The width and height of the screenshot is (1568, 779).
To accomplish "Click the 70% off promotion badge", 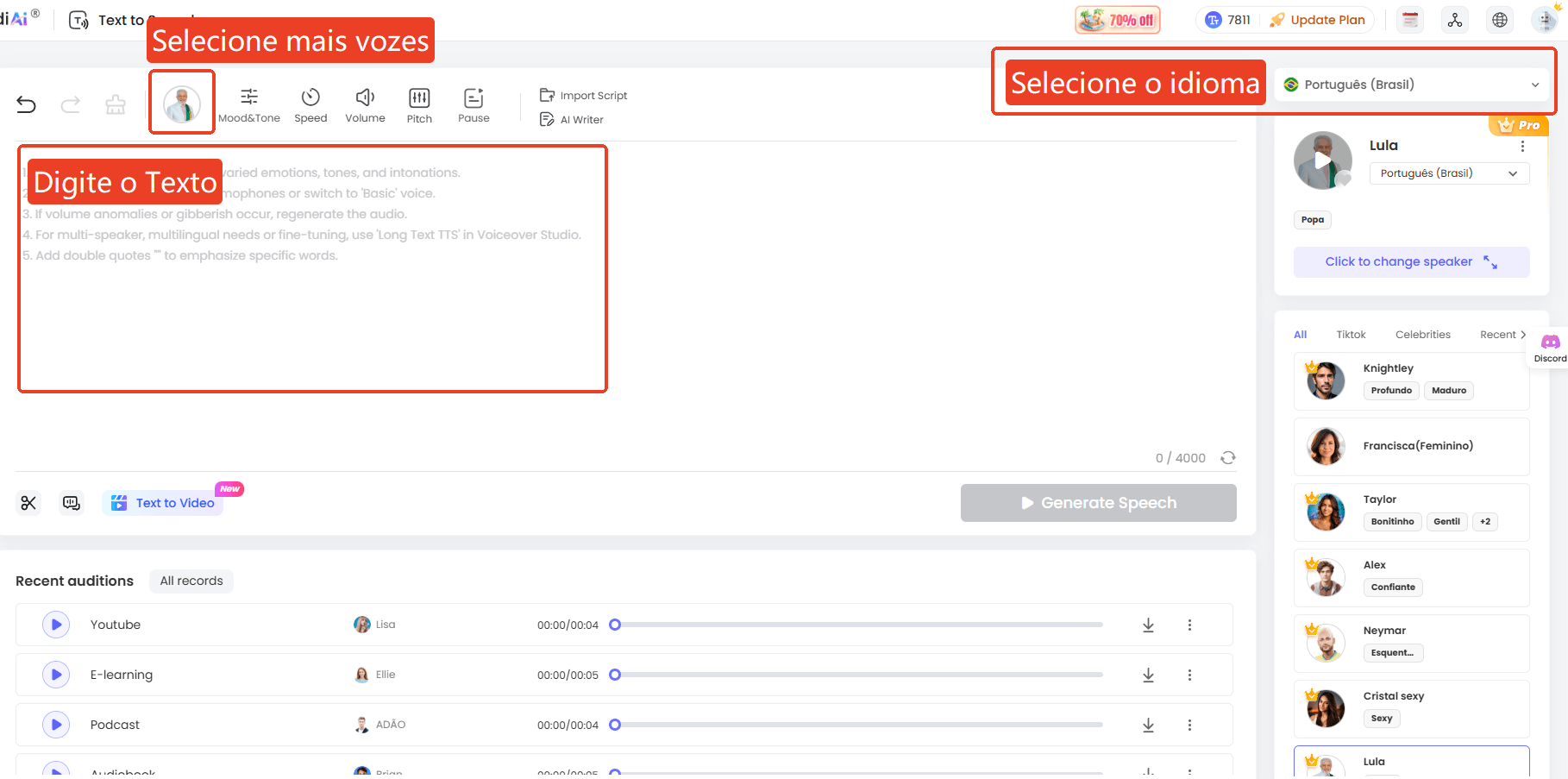I will point(1118,20).
